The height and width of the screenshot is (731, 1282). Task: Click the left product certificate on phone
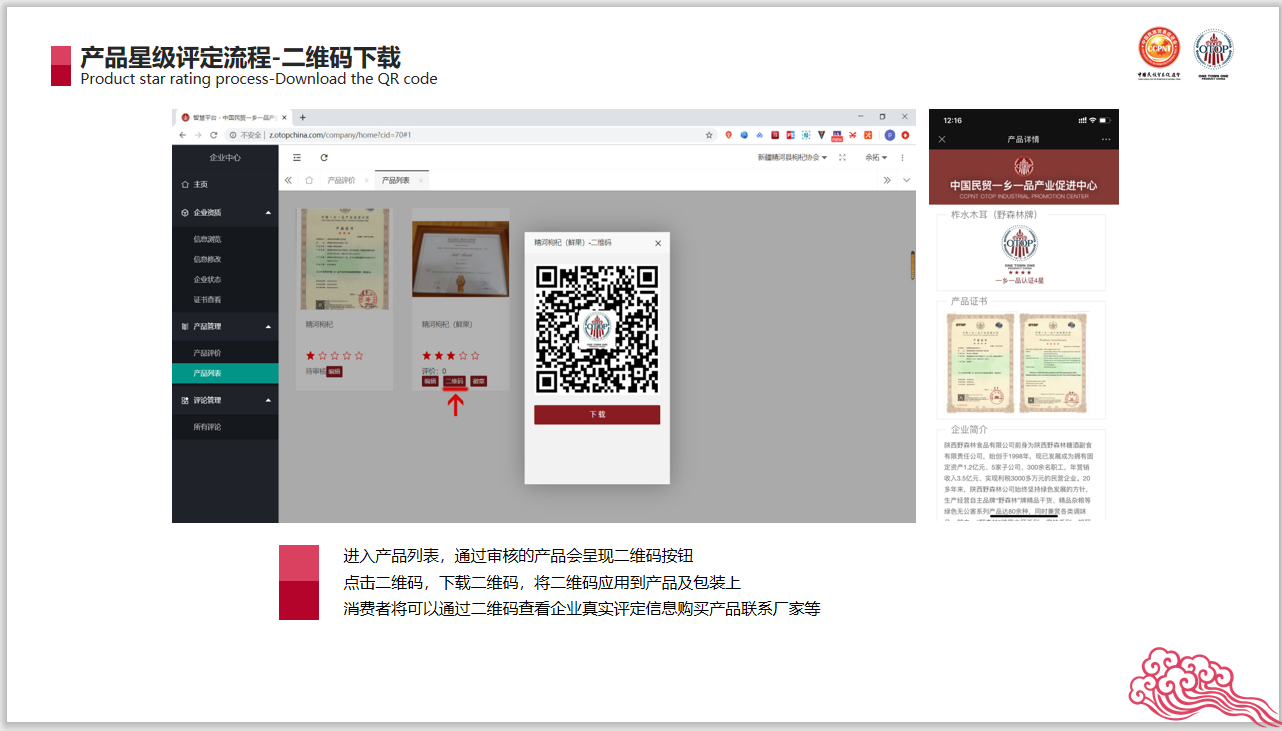pos(980,363)
